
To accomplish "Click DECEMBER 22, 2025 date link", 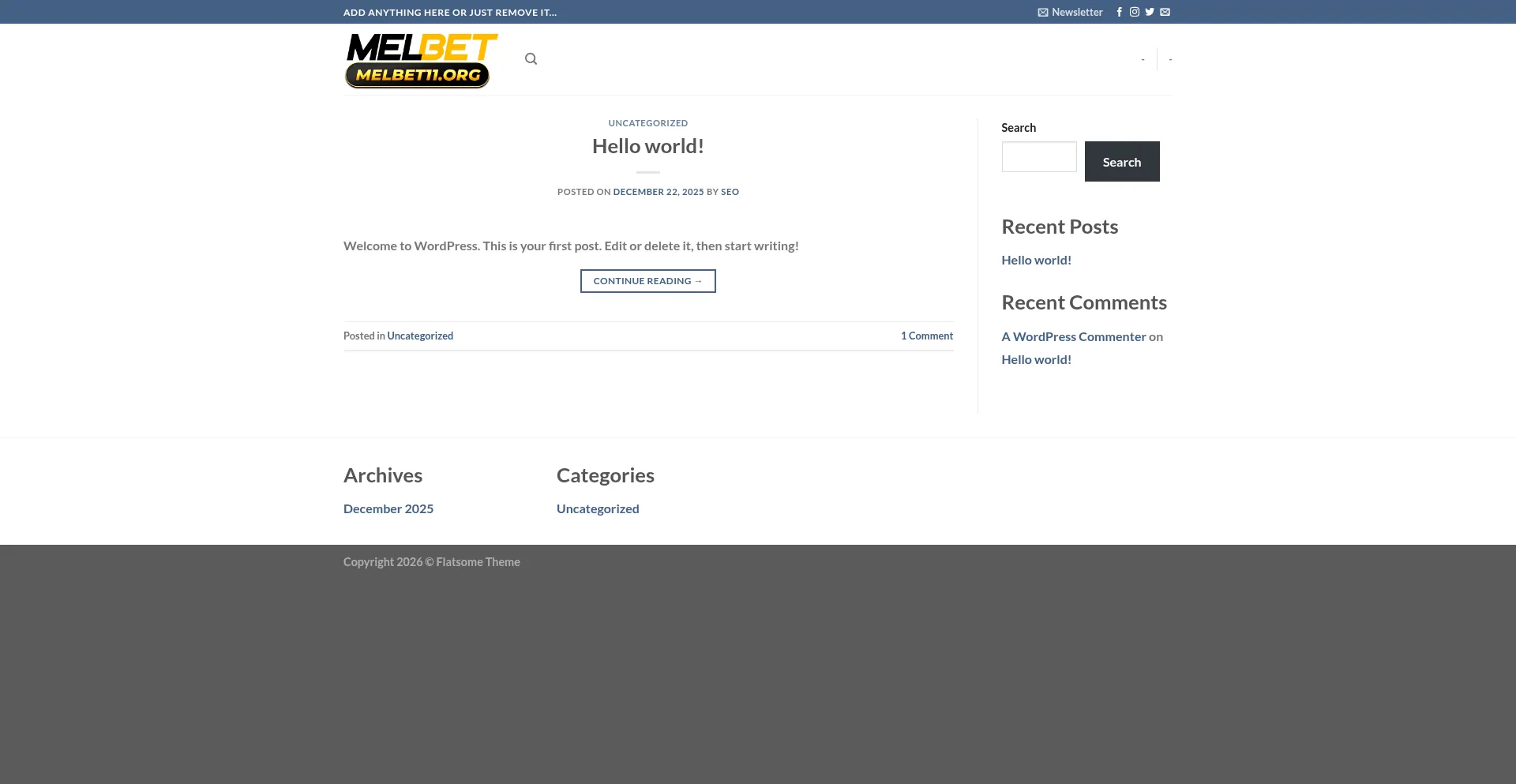I will (x=659, y=191).
